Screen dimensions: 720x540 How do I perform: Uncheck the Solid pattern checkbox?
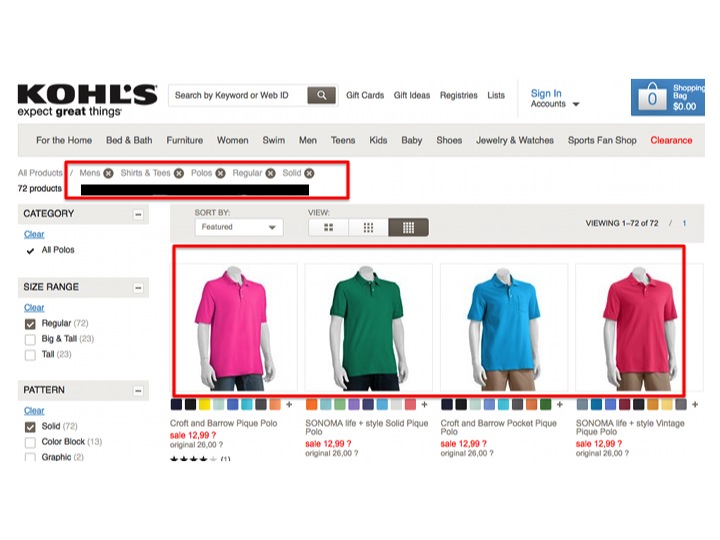pyautogui.click(x=30, y=427)
